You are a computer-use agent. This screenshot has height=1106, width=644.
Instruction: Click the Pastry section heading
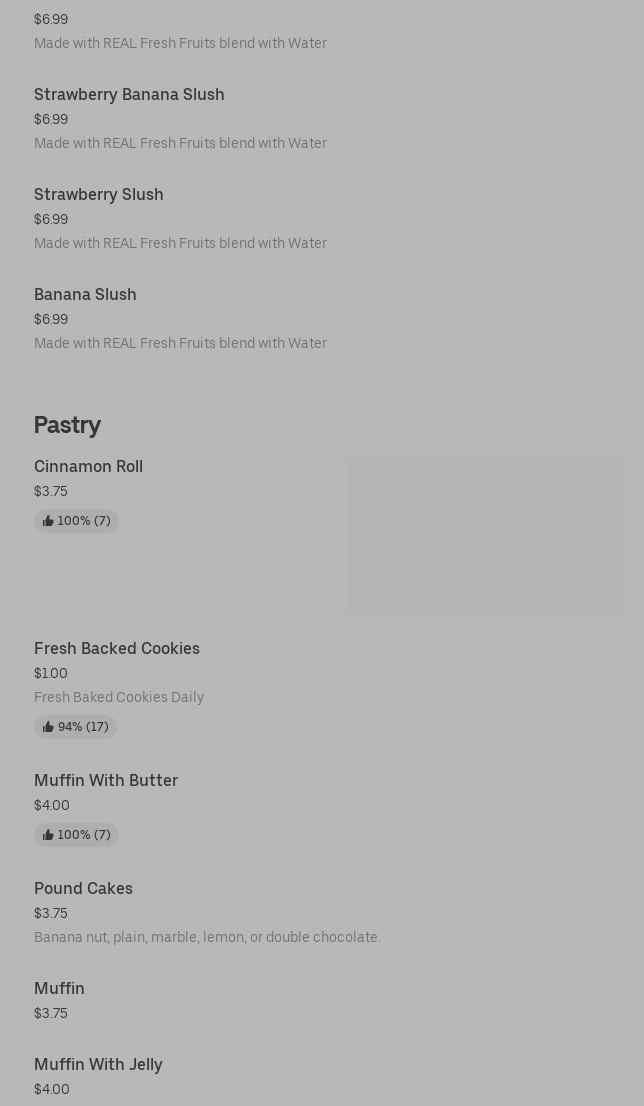pos(67,424)
